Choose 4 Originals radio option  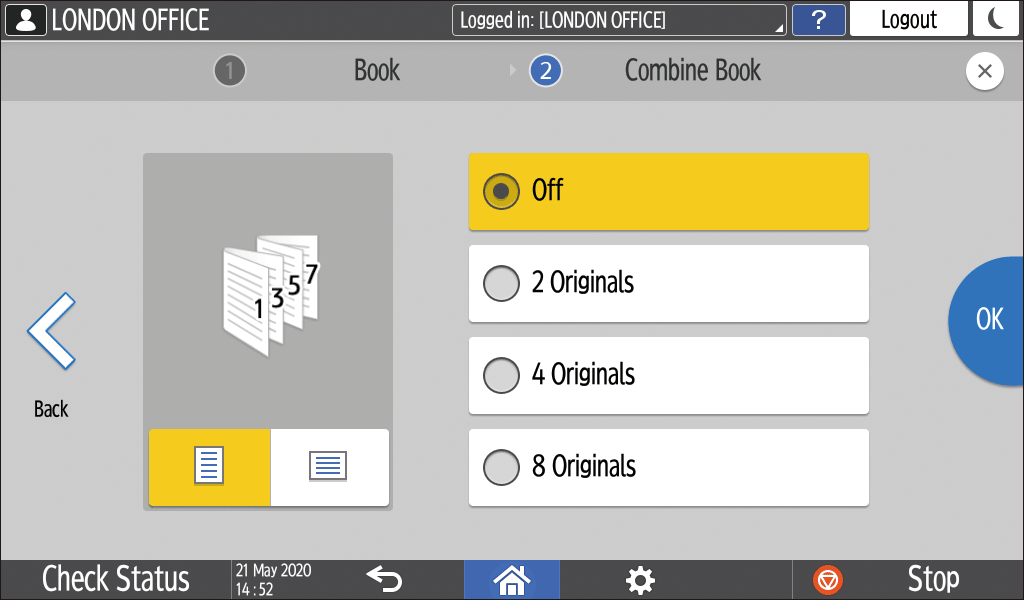[501, 375]
